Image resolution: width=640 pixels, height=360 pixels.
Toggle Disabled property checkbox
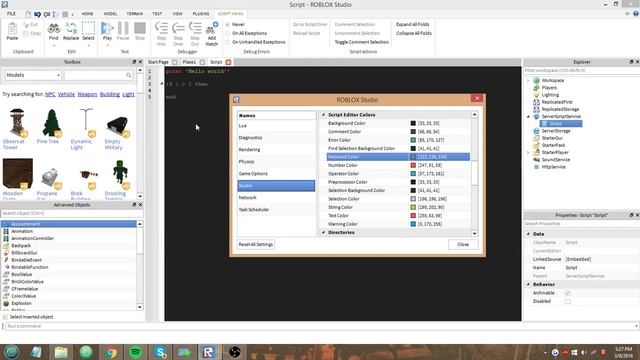click(568, 302)
